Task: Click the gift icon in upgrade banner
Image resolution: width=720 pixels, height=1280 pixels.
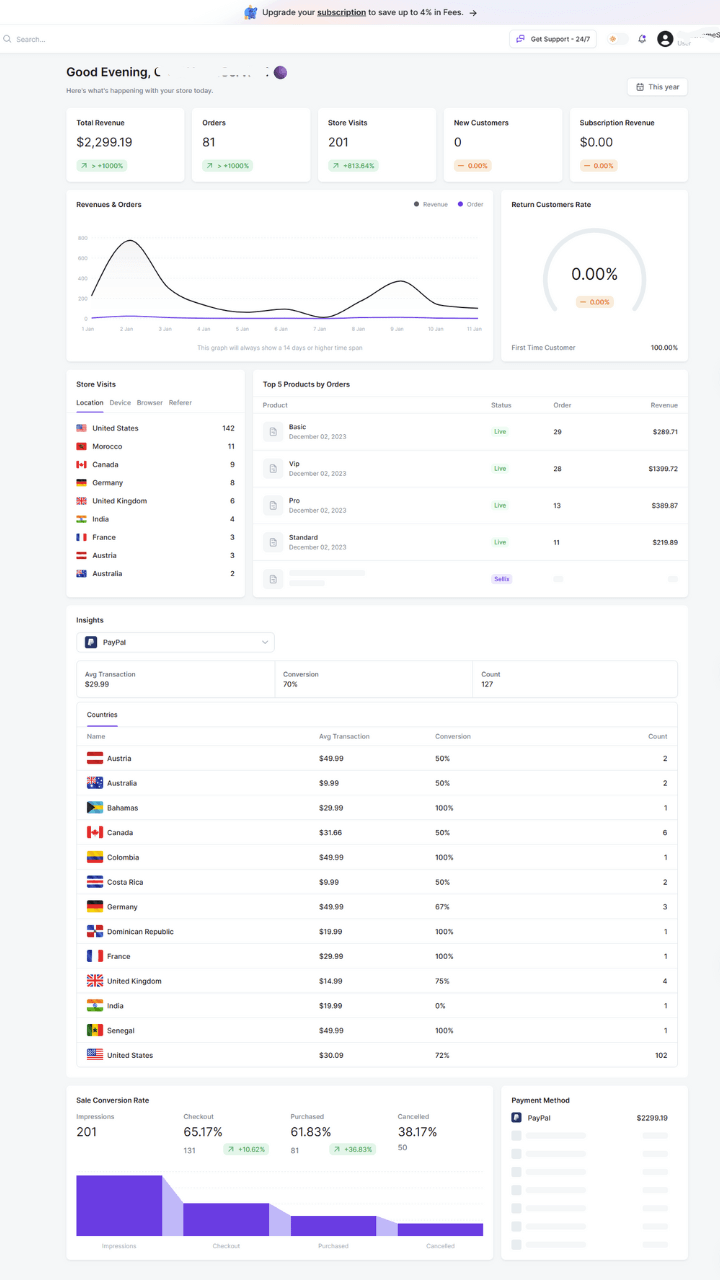Action: coord(251,13)
